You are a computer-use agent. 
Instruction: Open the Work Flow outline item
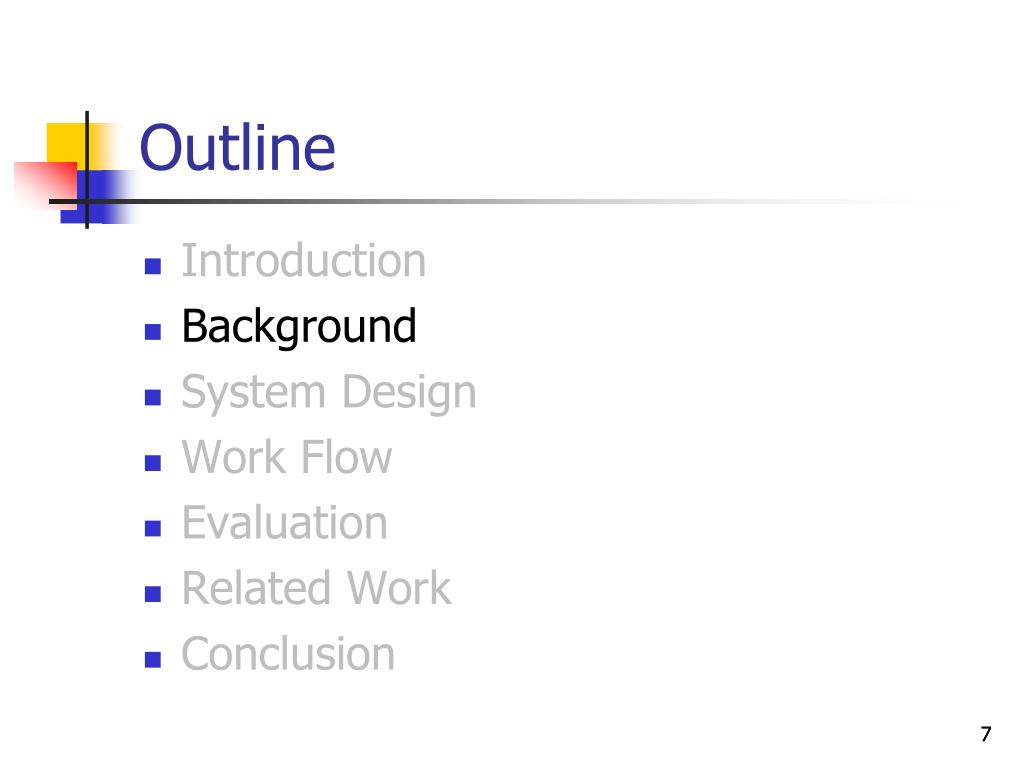286,458
